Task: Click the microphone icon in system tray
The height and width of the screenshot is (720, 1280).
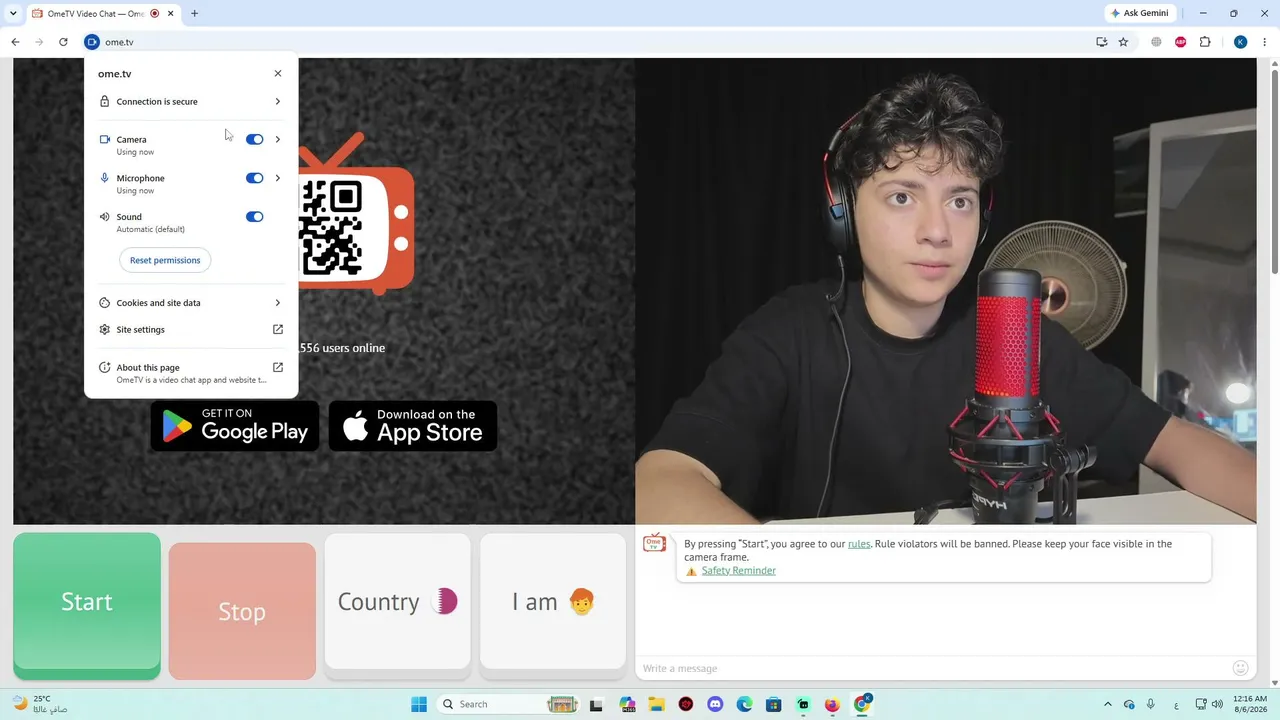Action: click(x=1151, y=704)
